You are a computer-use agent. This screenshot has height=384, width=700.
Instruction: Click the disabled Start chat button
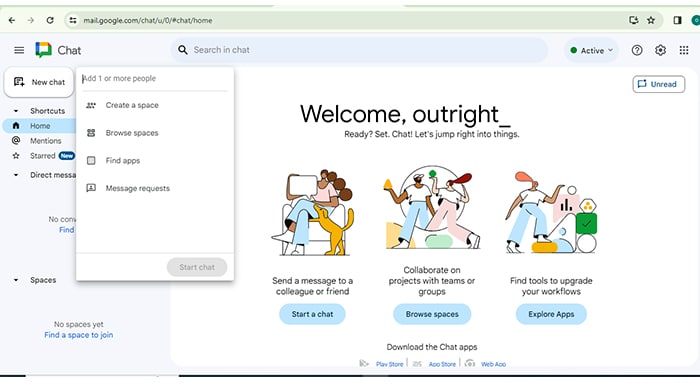197,267
